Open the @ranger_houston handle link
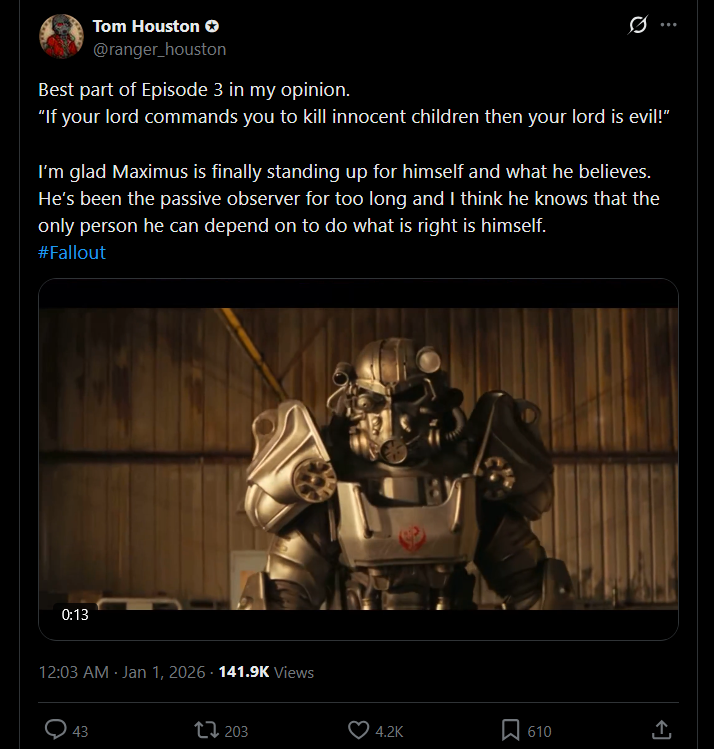The width and height of the screenshot is (714, 749). click(x=159, y=49)
